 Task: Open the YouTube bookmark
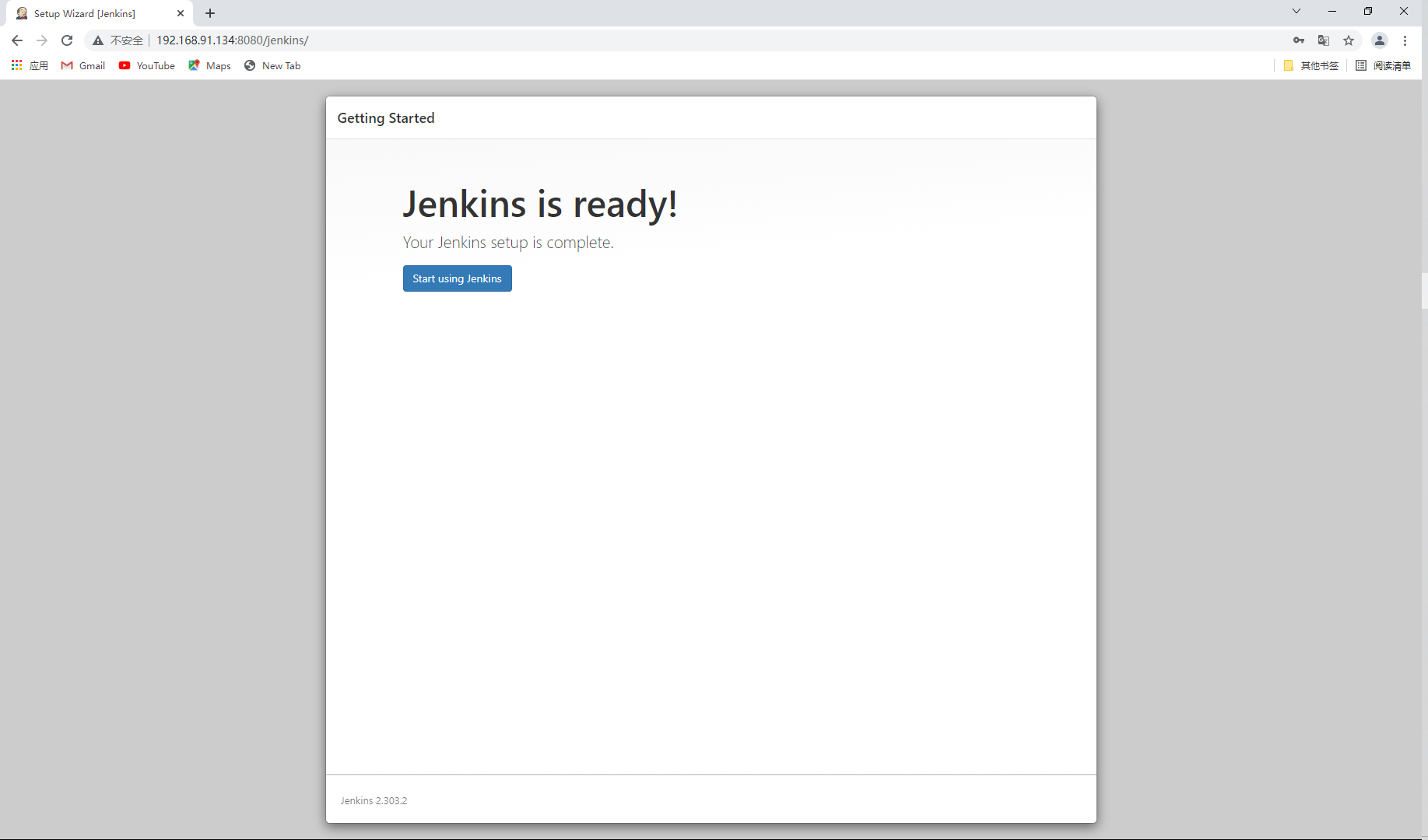tap(147, 65)
